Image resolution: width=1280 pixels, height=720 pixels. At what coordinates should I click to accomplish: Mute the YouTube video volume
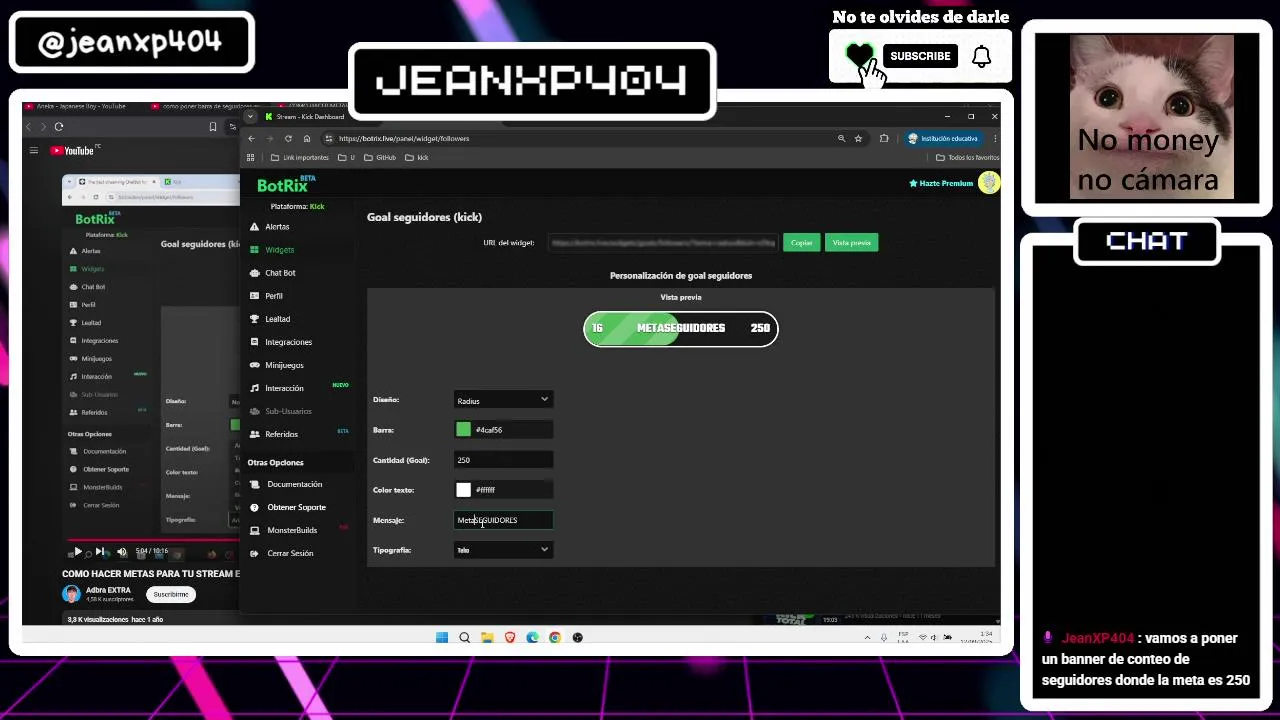[122, 552]
